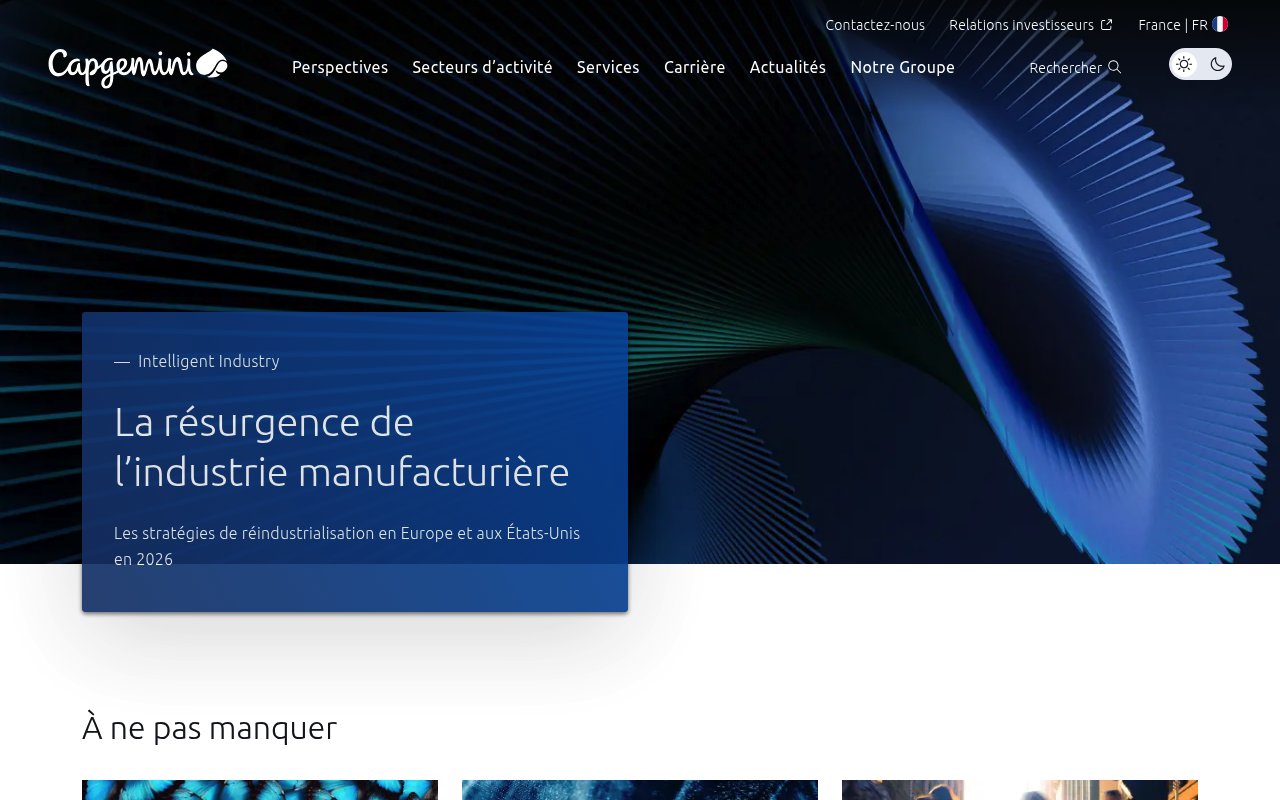Screen dimensions: 1280x800
Task: Open the Actualités menu
Action: 788,67
